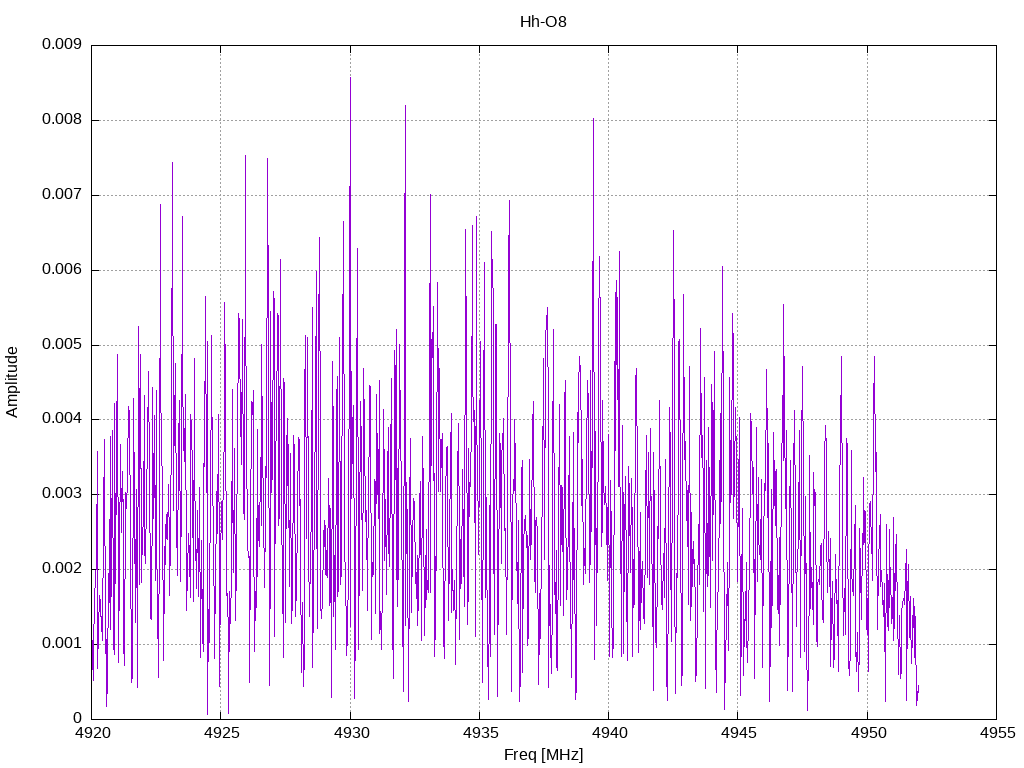Click the spectrum peak just past 4932 MHz
1024x768 pixels.
pyautogui.click(x=406, y=106)
